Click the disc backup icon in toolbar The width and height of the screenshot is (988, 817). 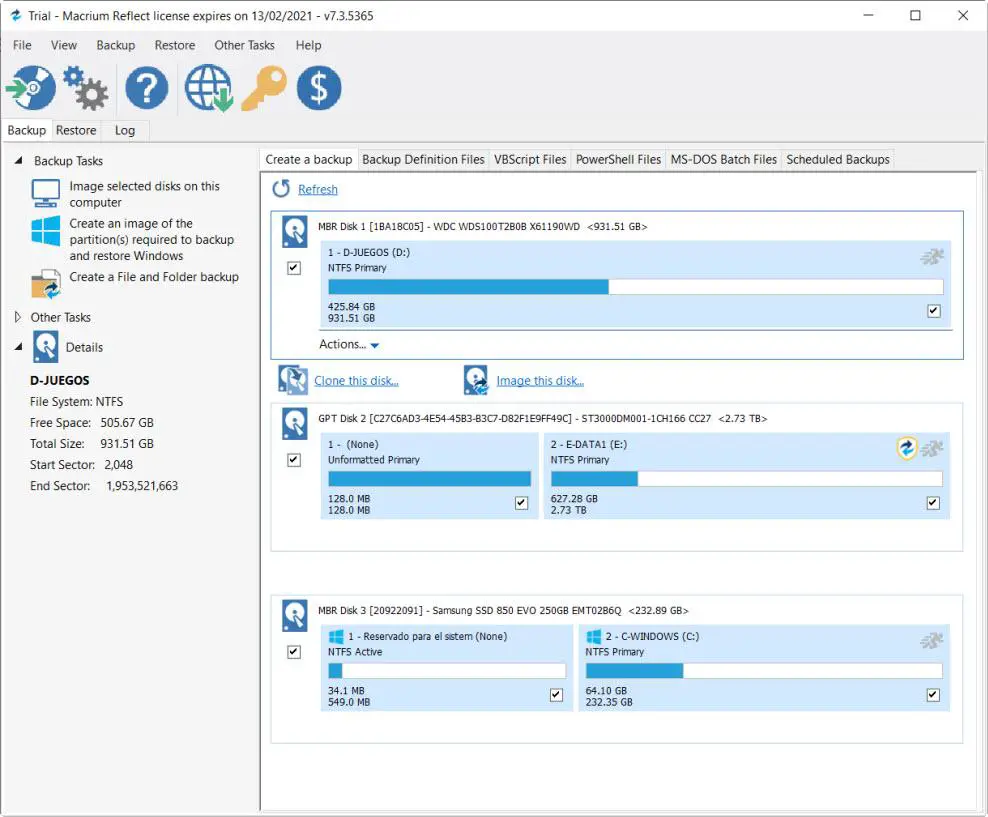tap(31, 89)
